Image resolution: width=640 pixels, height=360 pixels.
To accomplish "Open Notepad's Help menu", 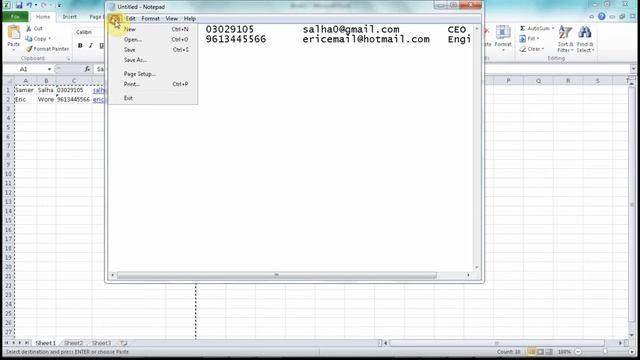I will 189,18.
